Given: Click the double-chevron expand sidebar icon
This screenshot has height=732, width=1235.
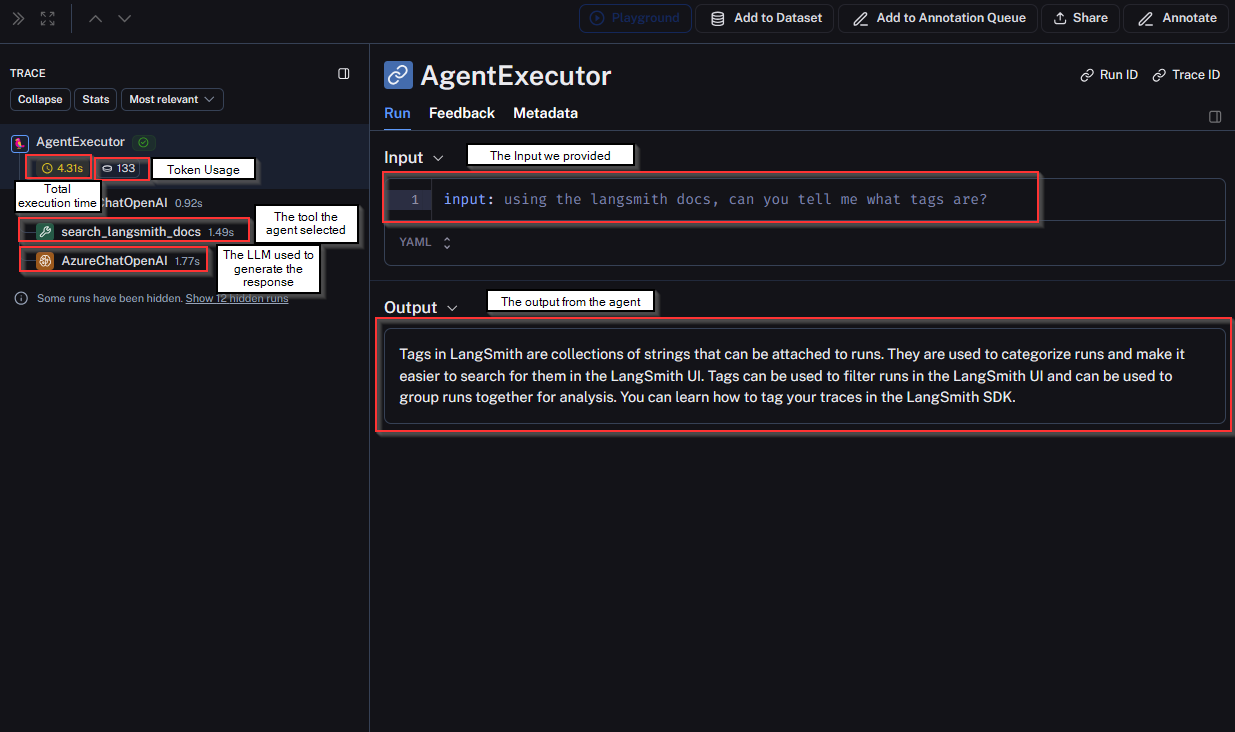Looking at the screenshot, I should (x=18, y=18).
